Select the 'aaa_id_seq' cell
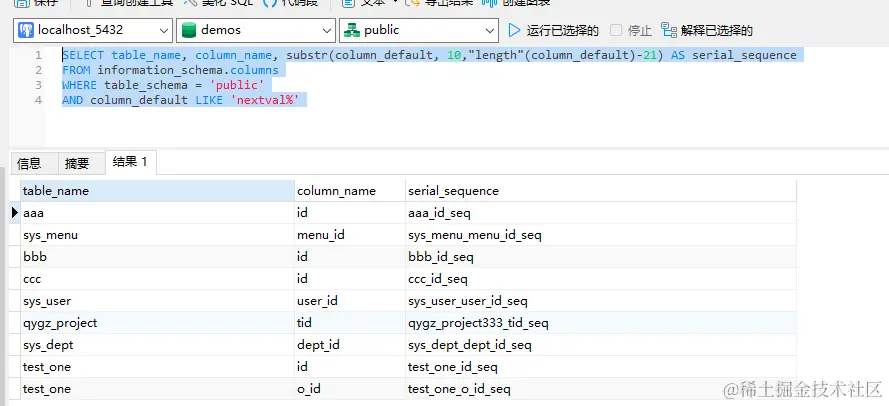The width and height of the screenshot is (889, 406). coord(601,213)
